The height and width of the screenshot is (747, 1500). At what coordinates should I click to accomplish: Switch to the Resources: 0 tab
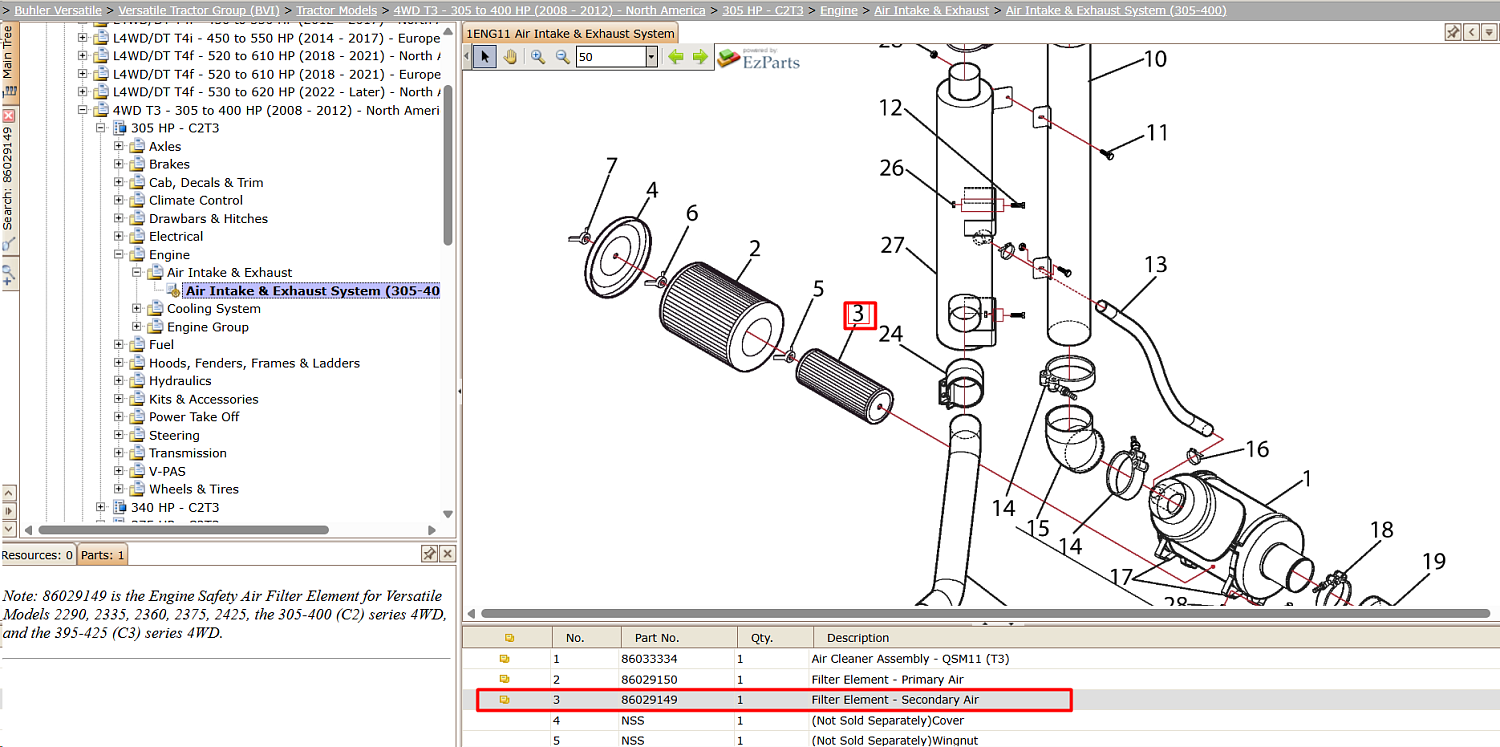[38, 555]
